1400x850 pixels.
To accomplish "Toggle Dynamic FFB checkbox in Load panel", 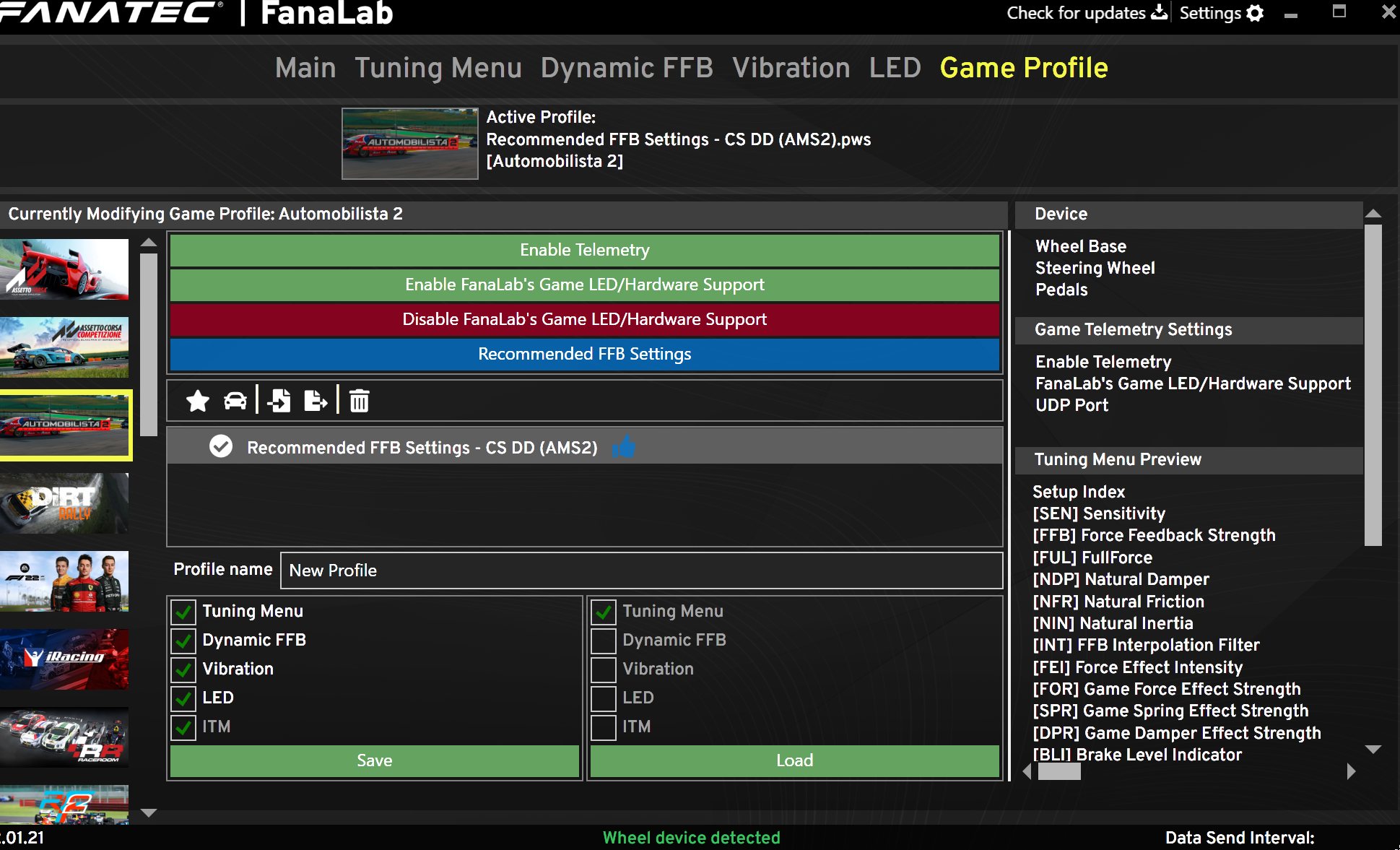I will (x=604, y=641).
